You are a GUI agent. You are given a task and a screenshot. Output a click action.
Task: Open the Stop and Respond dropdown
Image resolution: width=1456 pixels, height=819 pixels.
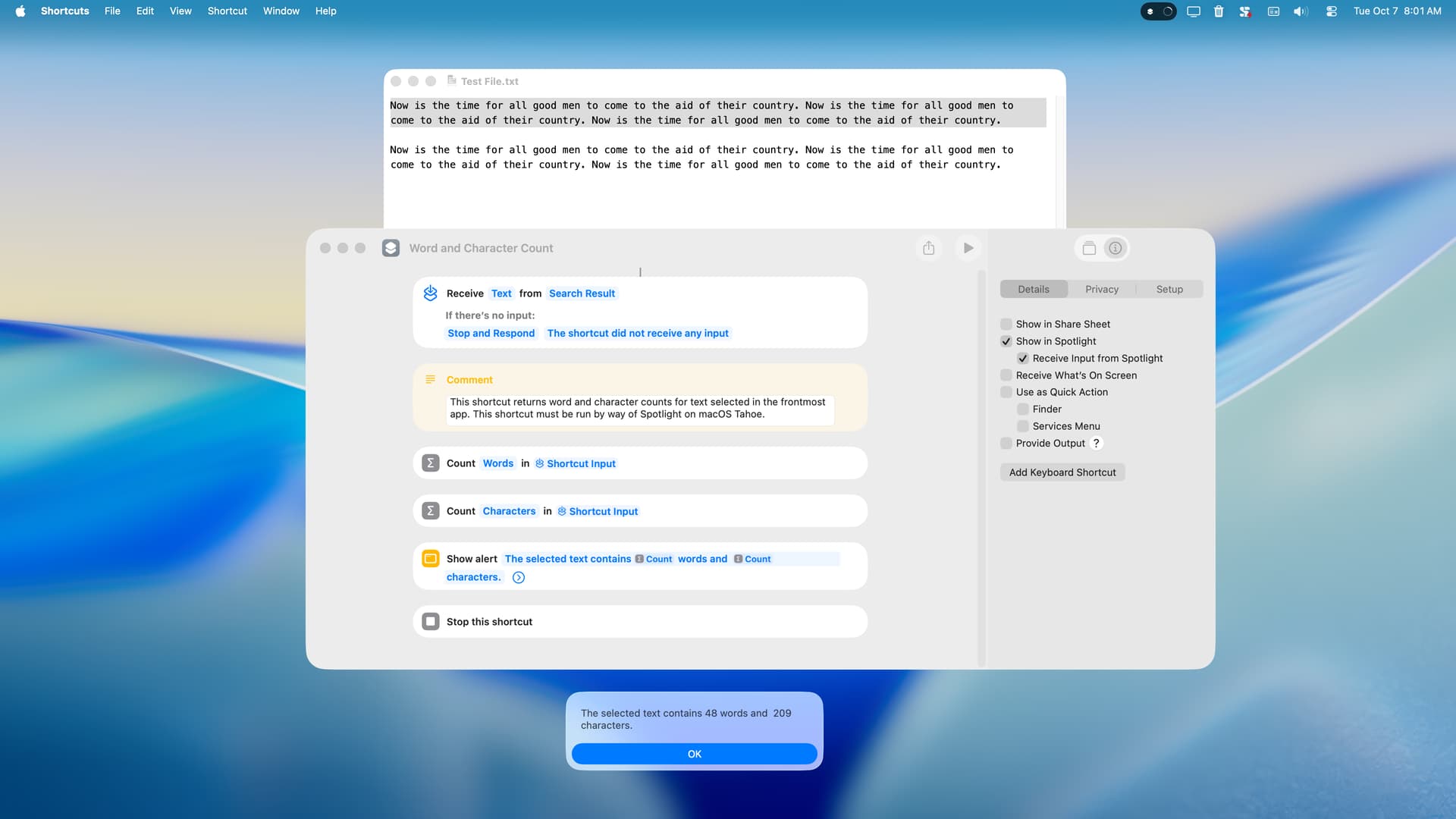(491, 334)
